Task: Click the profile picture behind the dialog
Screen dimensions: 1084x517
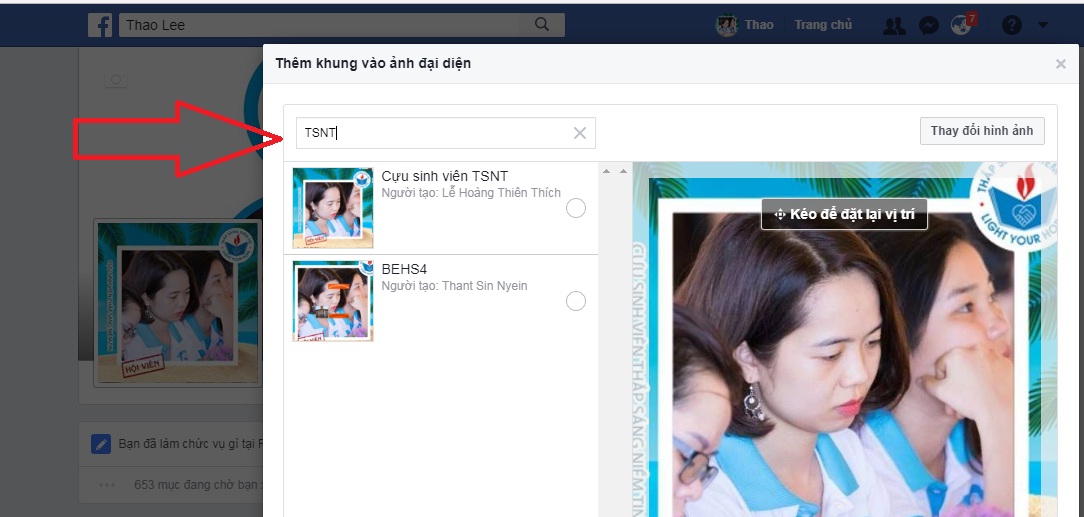Action: coord(178,303)
